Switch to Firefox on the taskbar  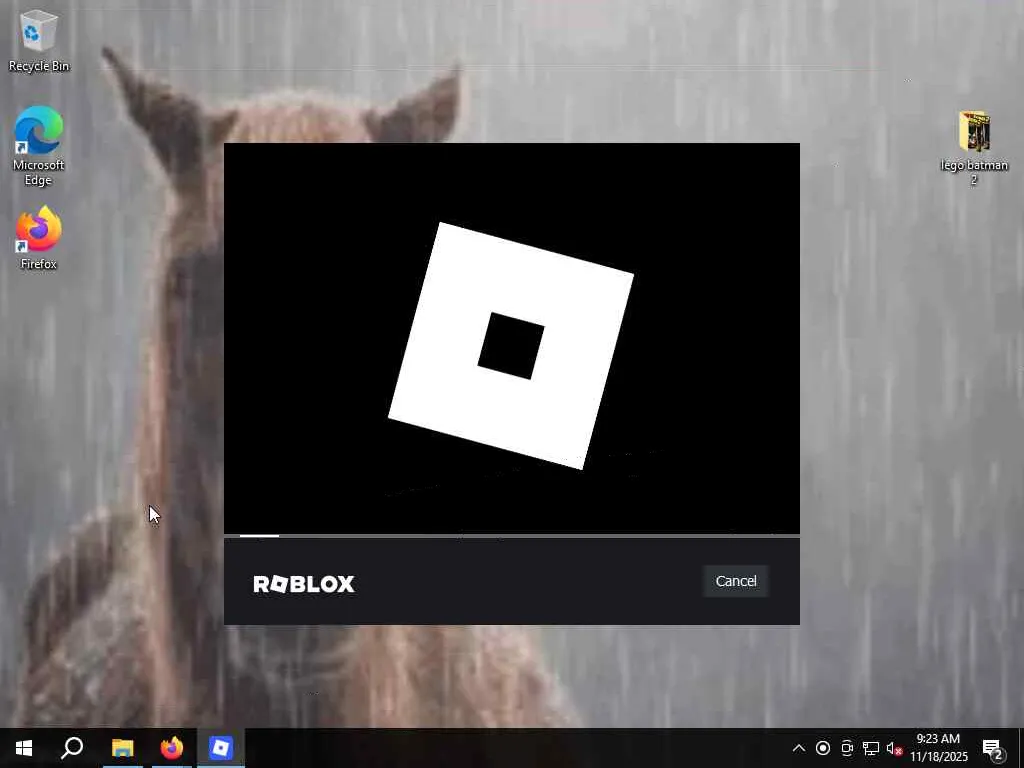172,748
